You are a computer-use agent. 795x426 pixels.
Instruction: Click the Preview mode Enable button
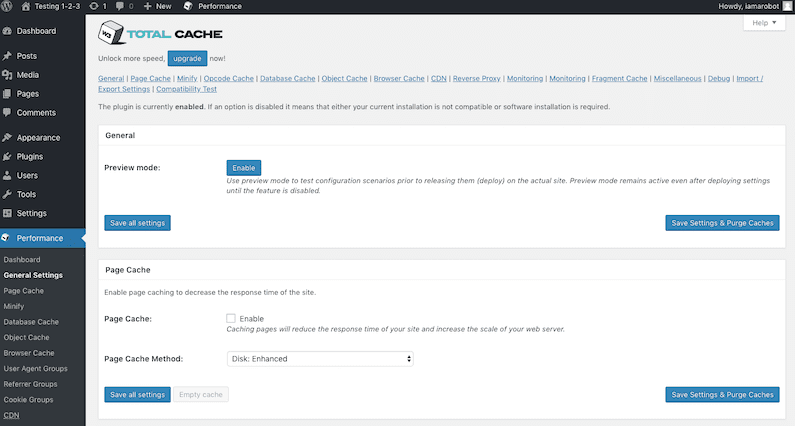[x=244, y=168]
